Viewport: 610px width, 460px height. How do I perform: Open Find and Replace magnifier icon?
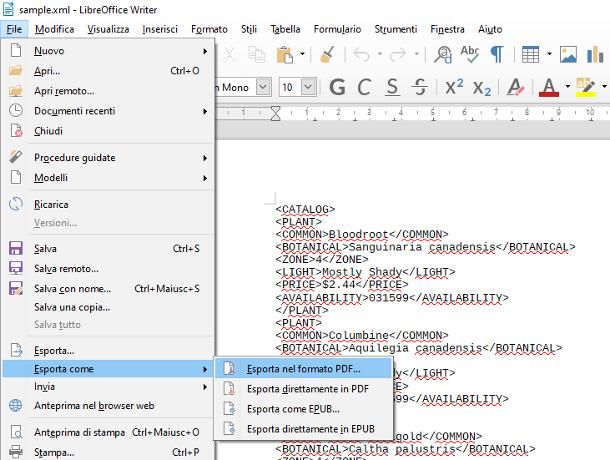[x=443, y=54]
